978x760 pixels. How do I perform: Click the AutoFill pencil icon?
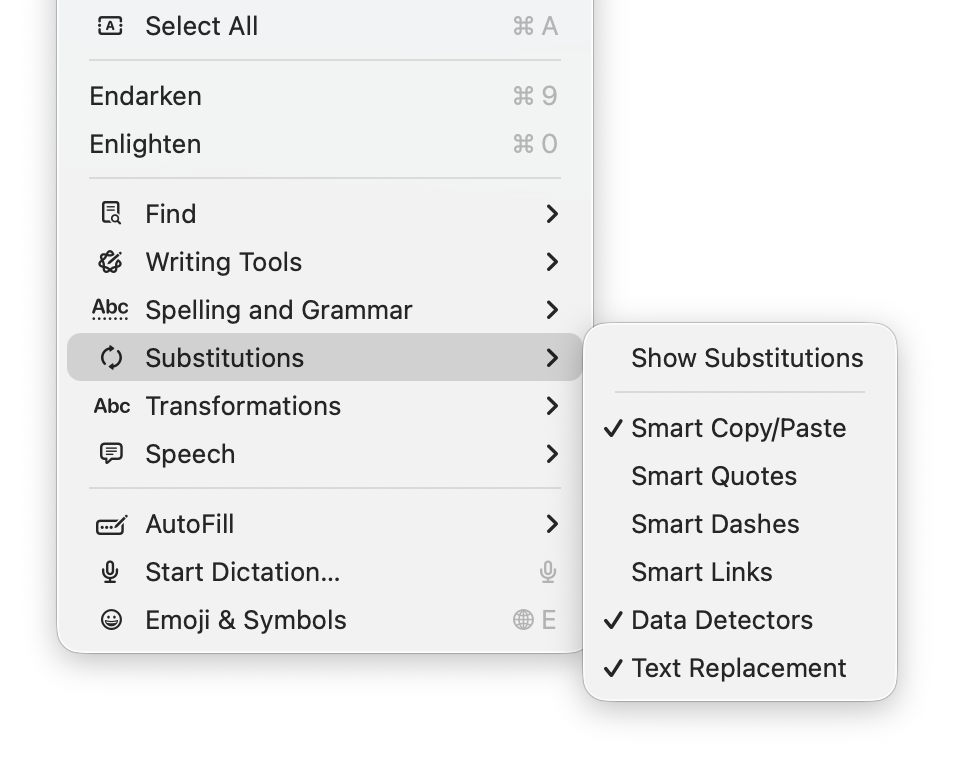coord(111,524)
